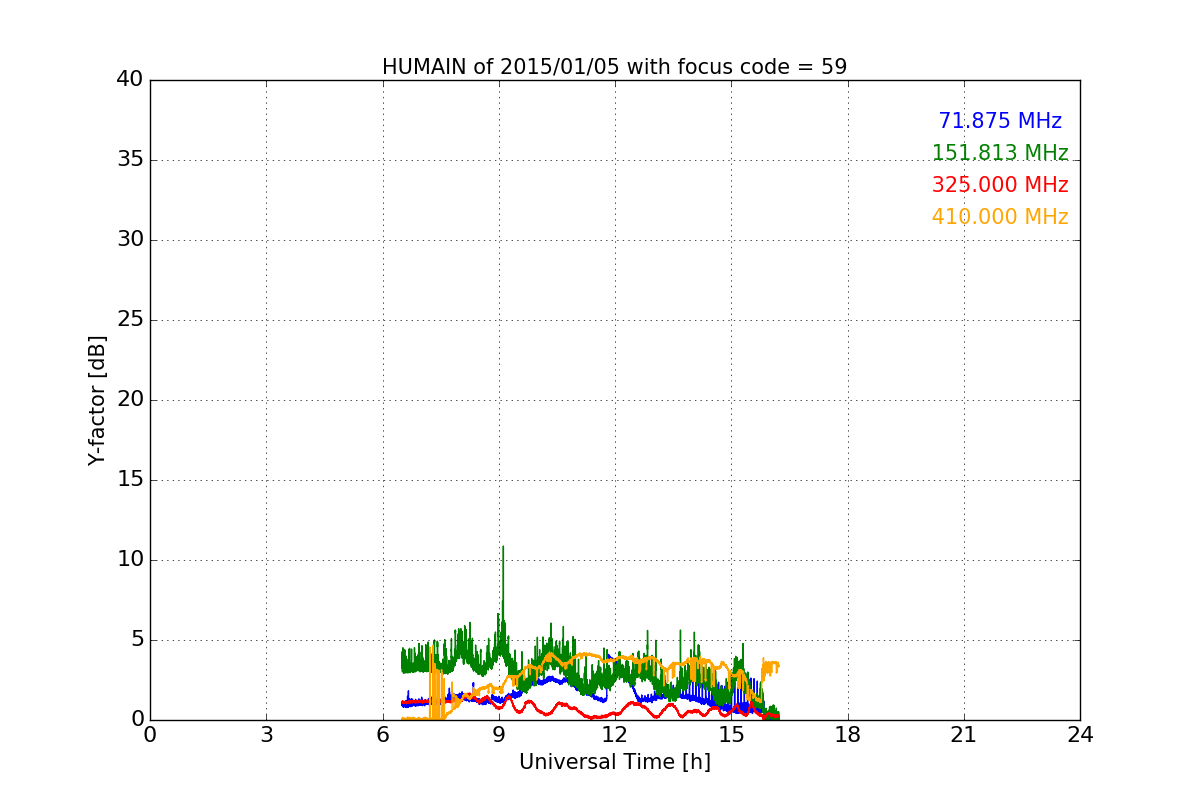Click the x-axis tick label 18

tap(848, 734)
